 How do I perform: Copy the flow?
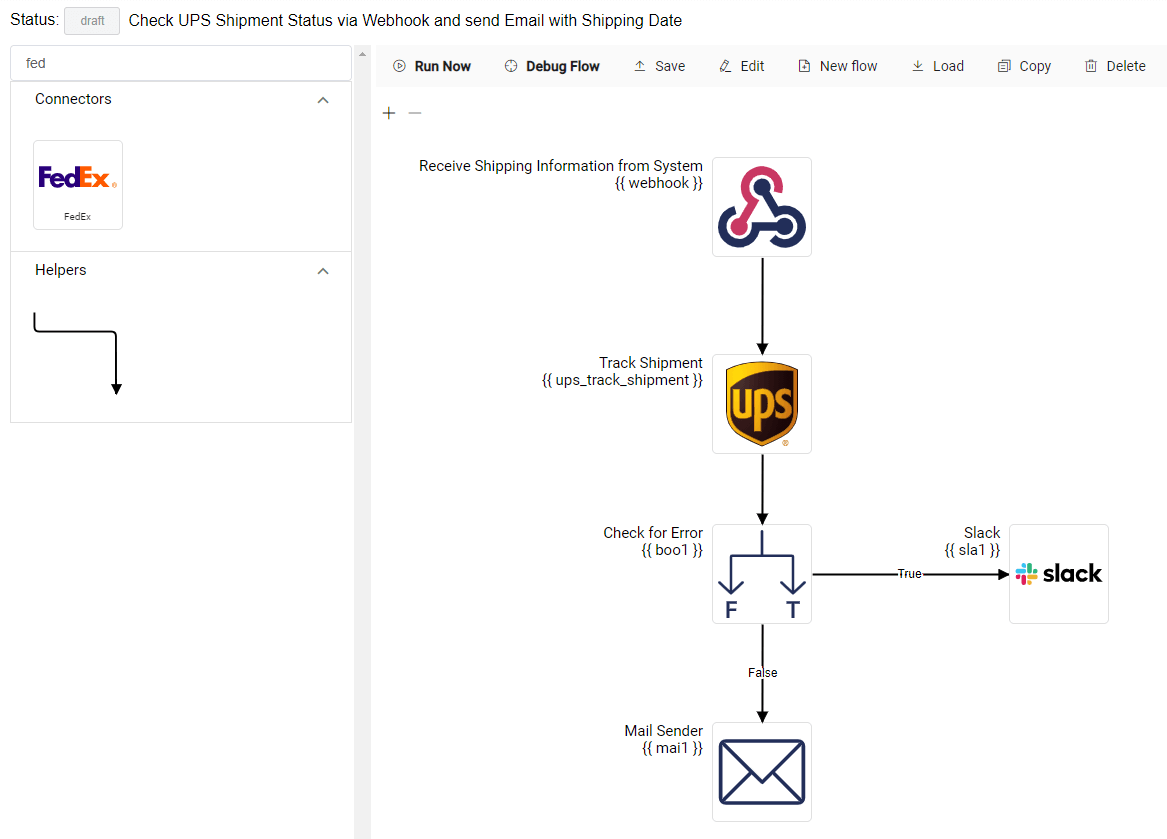point(1024,66)
